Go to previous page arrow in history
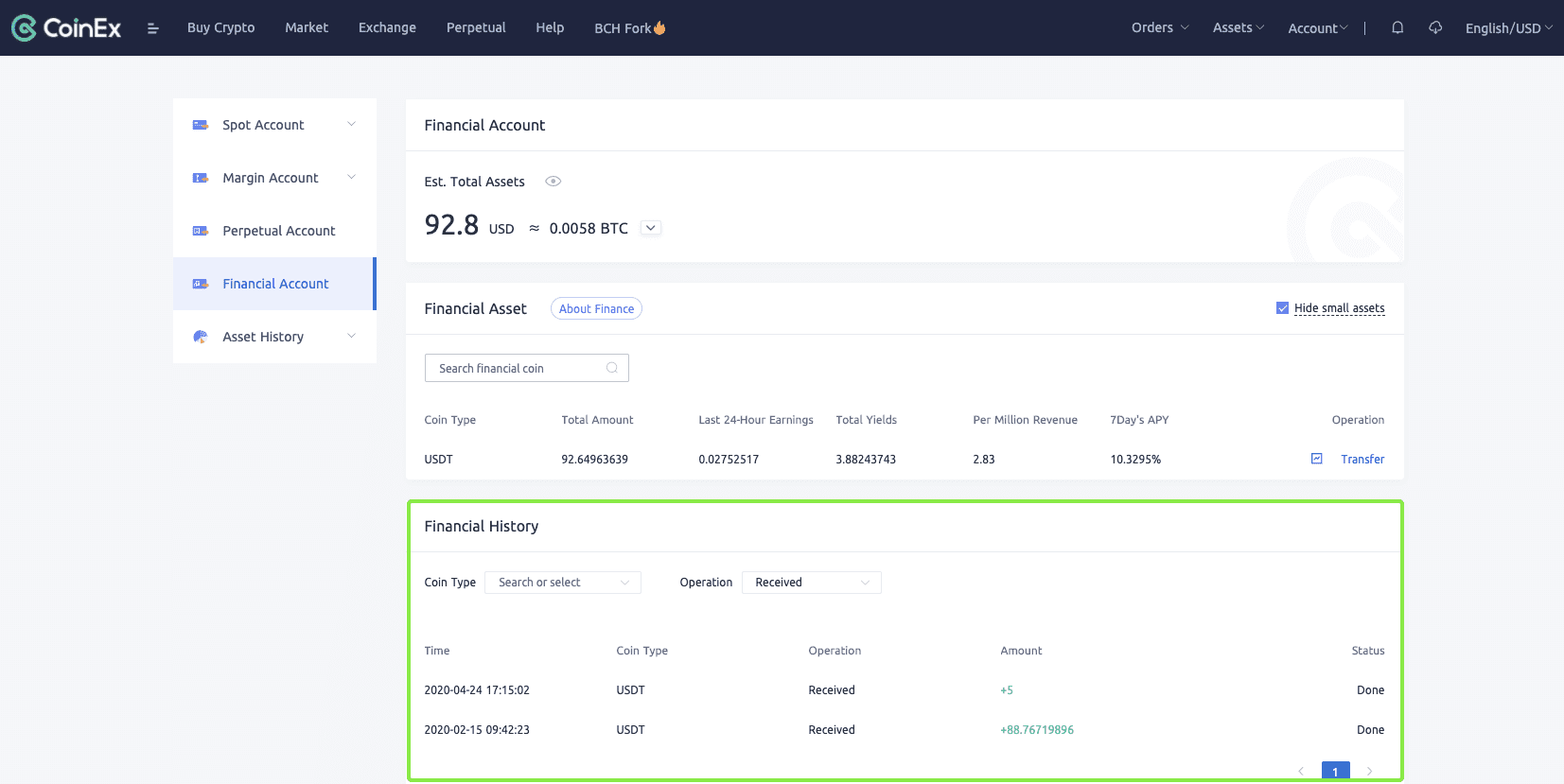This screenshot has width=1564, height=784. pyautogui.click(x=1301, y=772)
